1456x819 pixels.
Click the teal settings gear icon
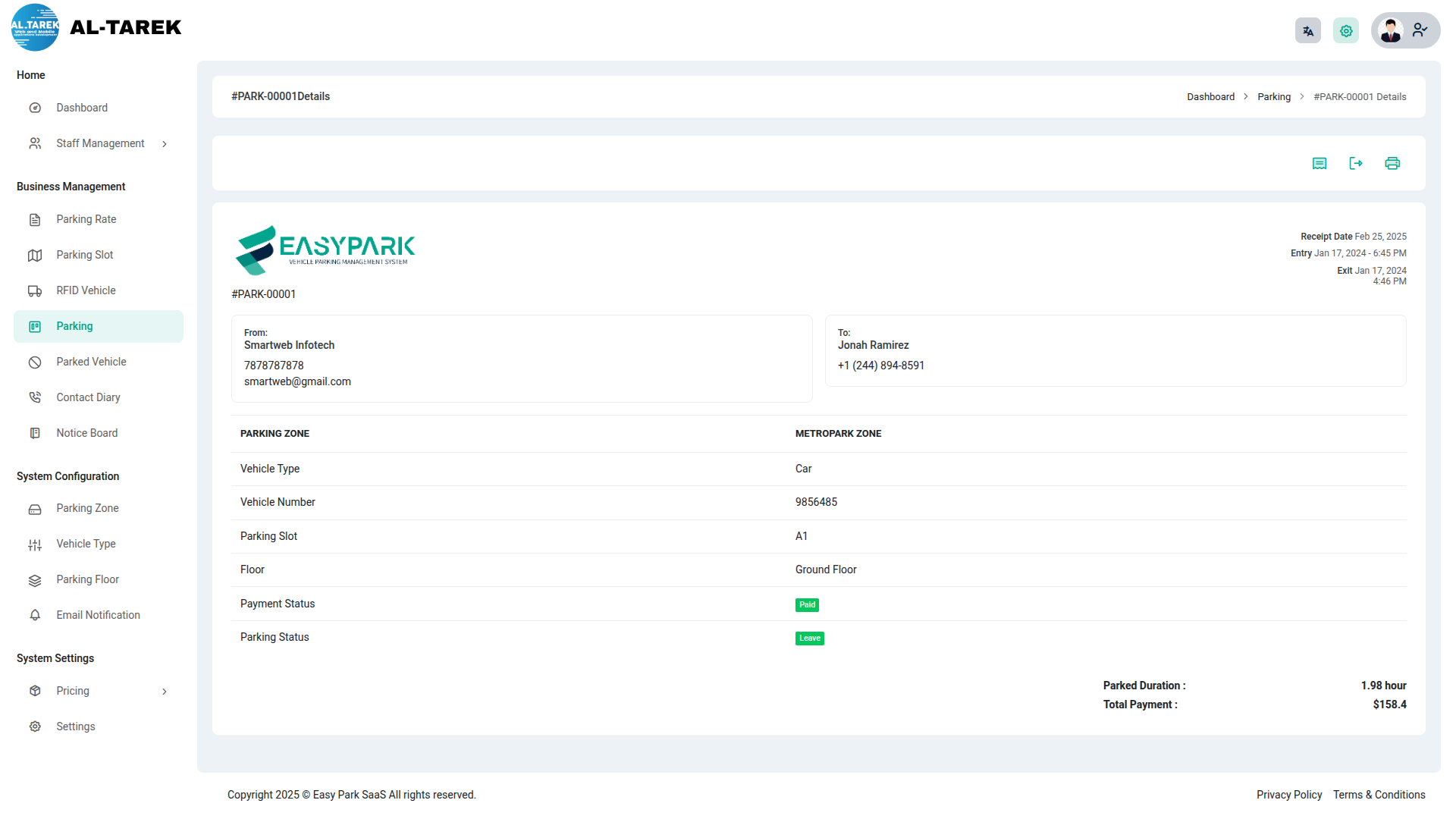click(1346, 31)
